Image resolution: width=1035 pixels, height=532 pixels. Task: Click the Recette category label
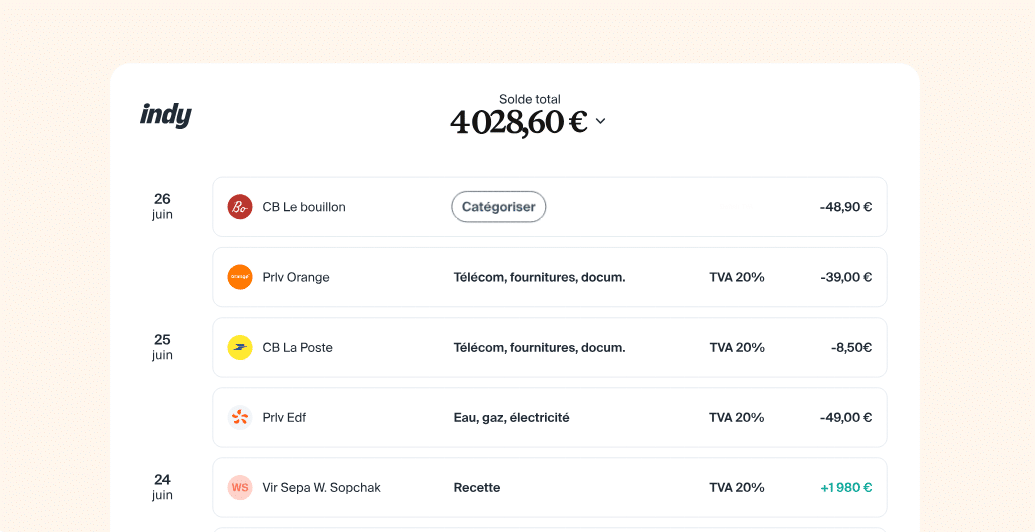click(x=477, y=488)
